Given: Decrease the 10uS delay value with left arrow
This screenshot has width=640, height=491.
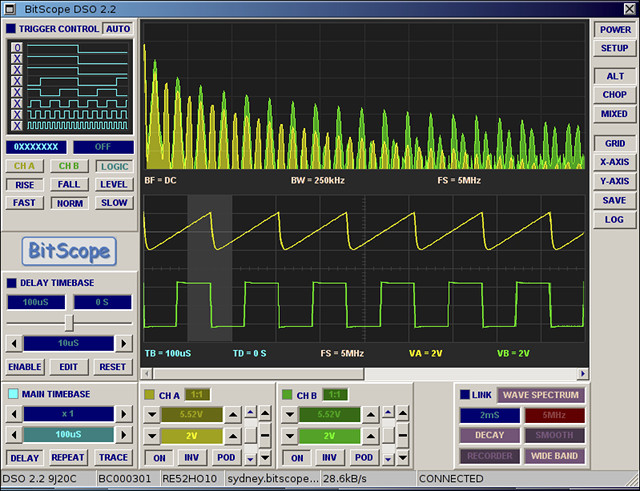Looking at the screenshot, I should pos(14,343).
